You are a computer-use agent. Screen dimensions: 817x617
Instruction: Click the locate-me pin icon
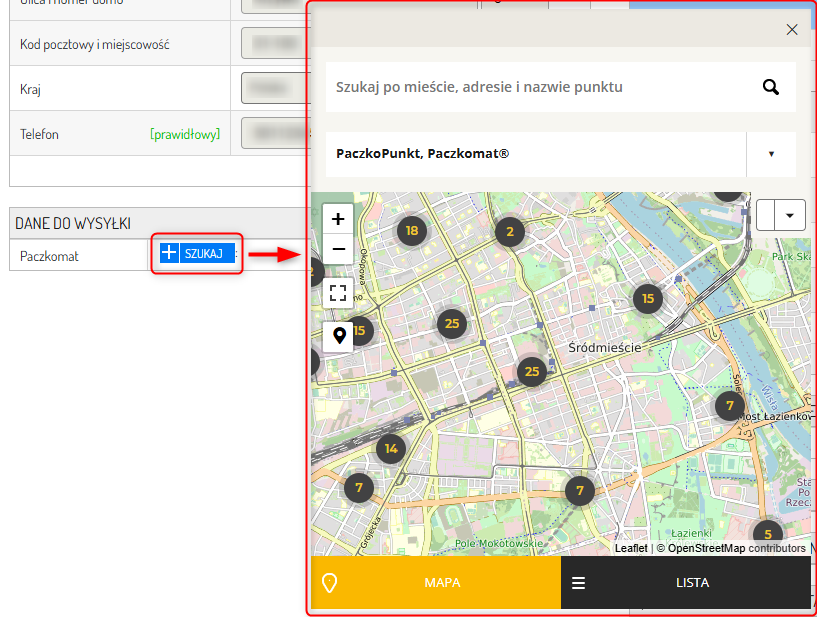(x=339, y=336)
